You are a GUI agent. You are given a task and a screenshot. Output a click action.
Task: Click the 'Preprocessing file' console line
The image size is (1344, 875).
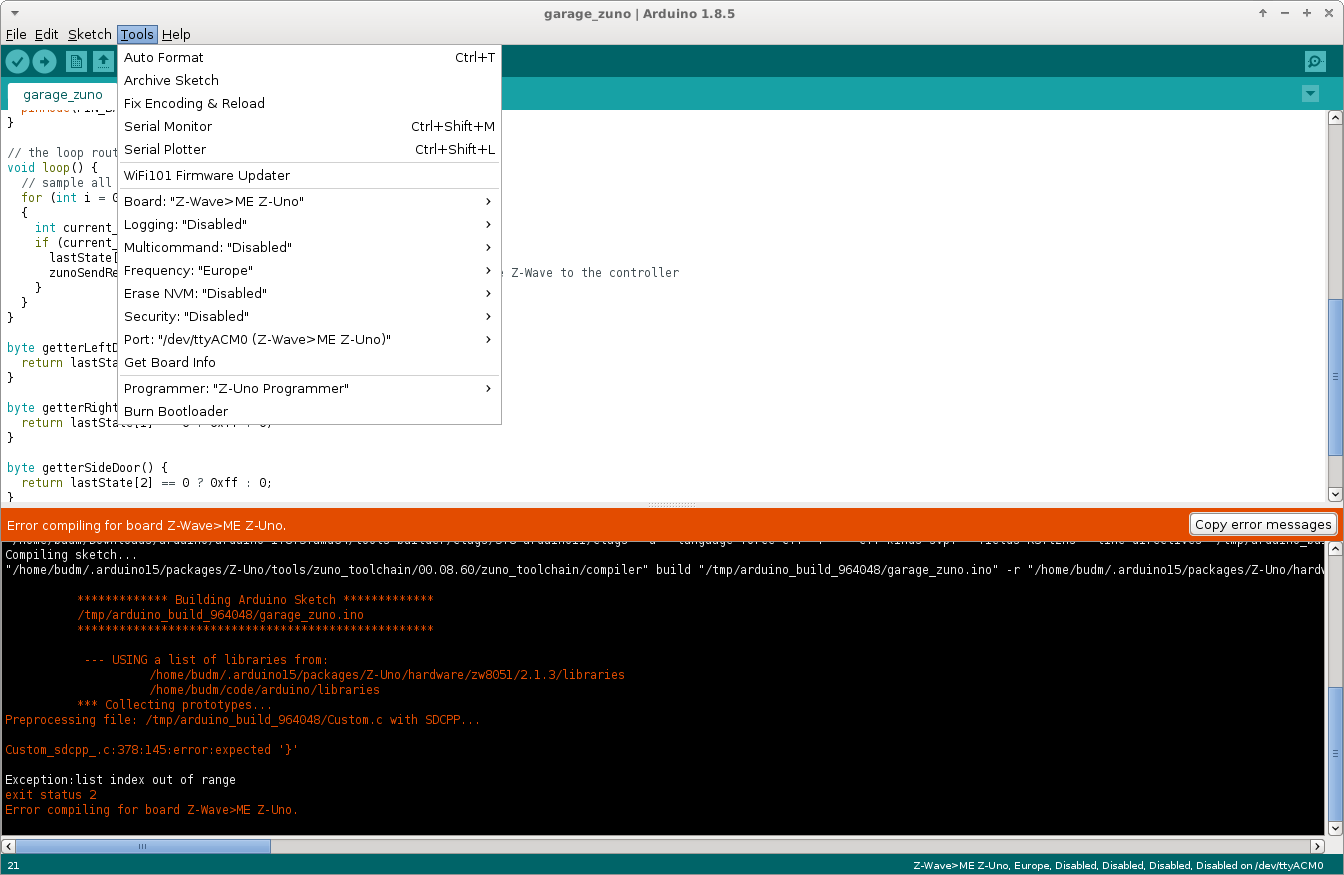tap(242, 720)
